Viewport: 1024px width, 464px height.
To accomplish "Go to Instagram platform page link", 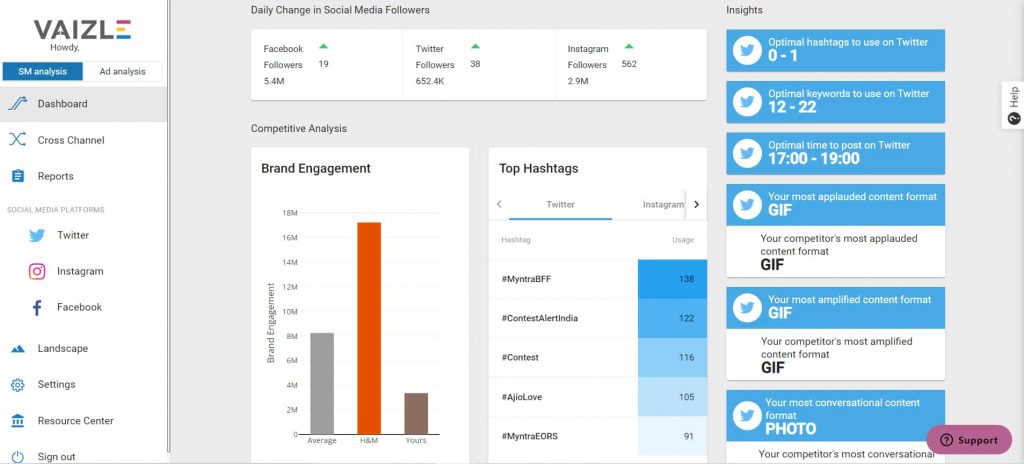I will pyautogui.click(x=80, y=271).
